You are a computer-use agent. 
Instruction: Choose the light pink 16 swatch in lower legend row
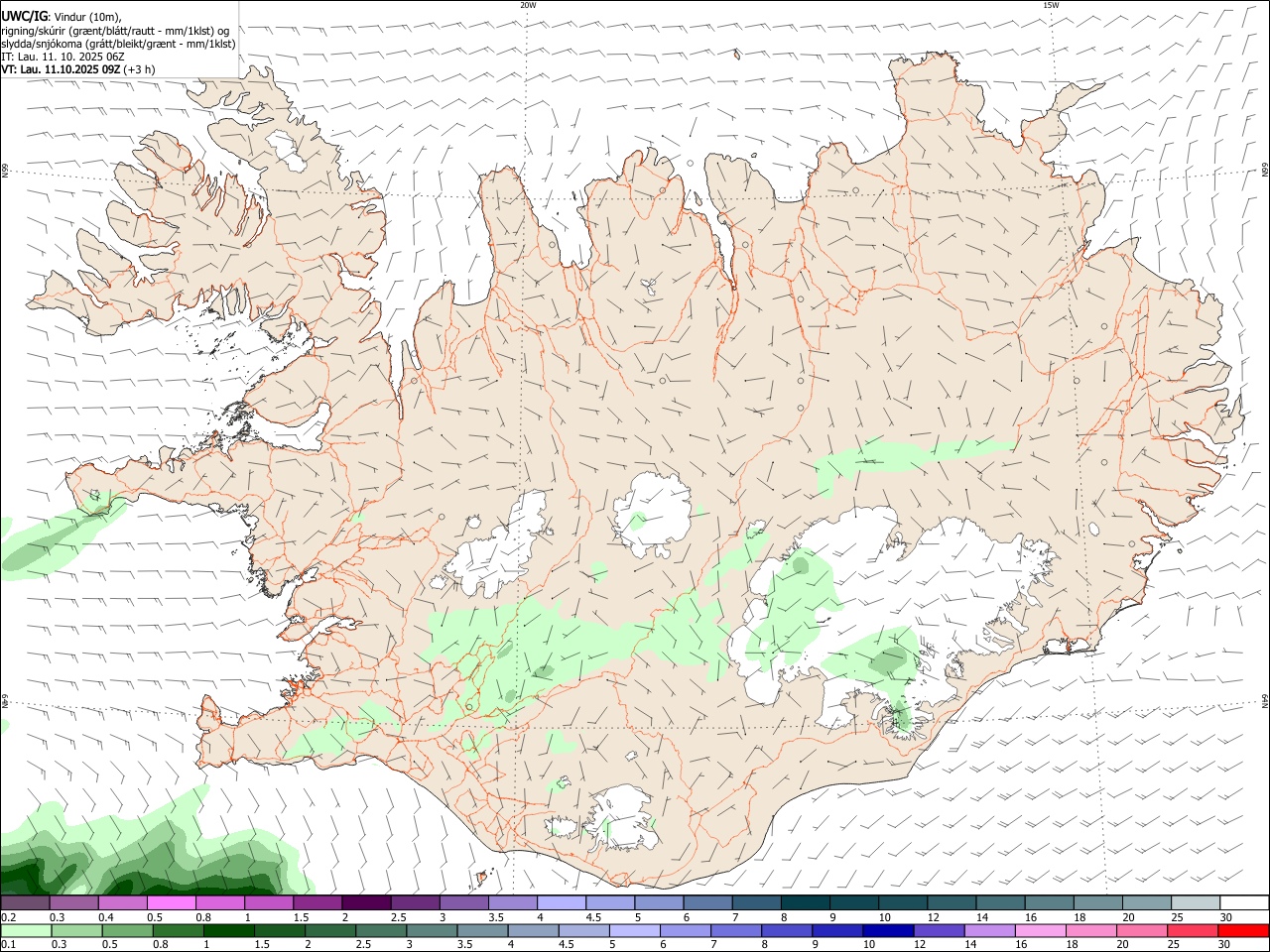1040,931
